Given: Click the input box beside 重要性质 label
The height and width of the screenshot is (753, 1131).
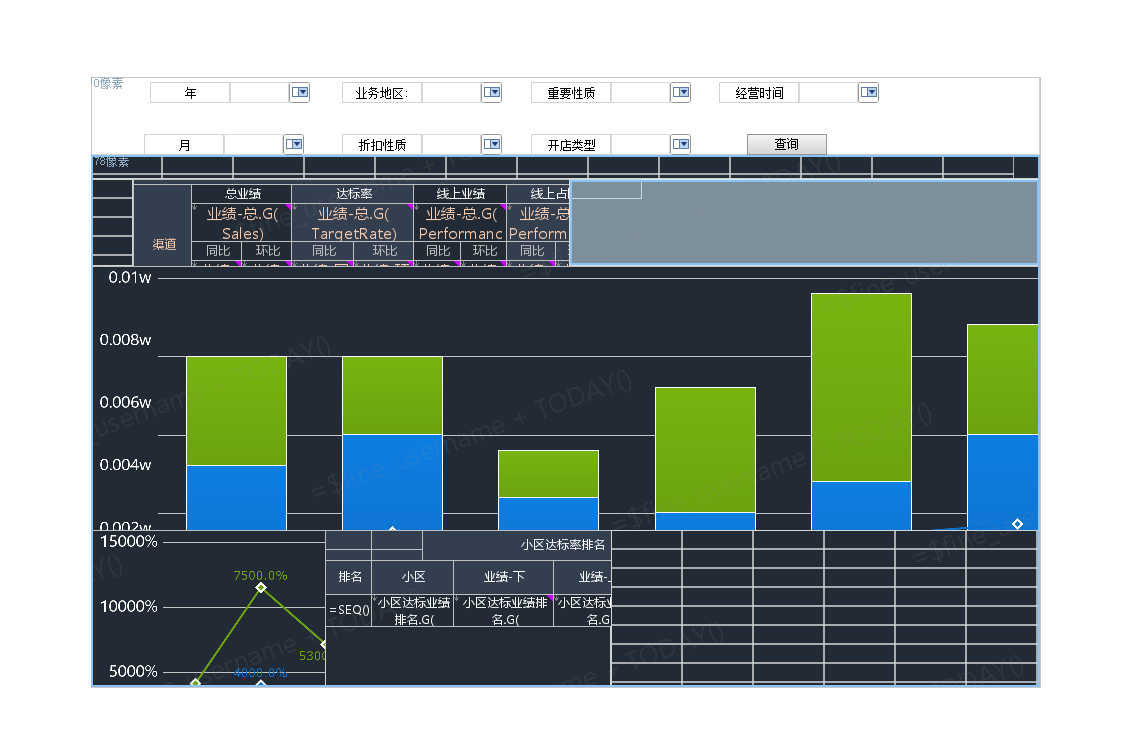Looking at the screenshot, I should click(641, 92).
